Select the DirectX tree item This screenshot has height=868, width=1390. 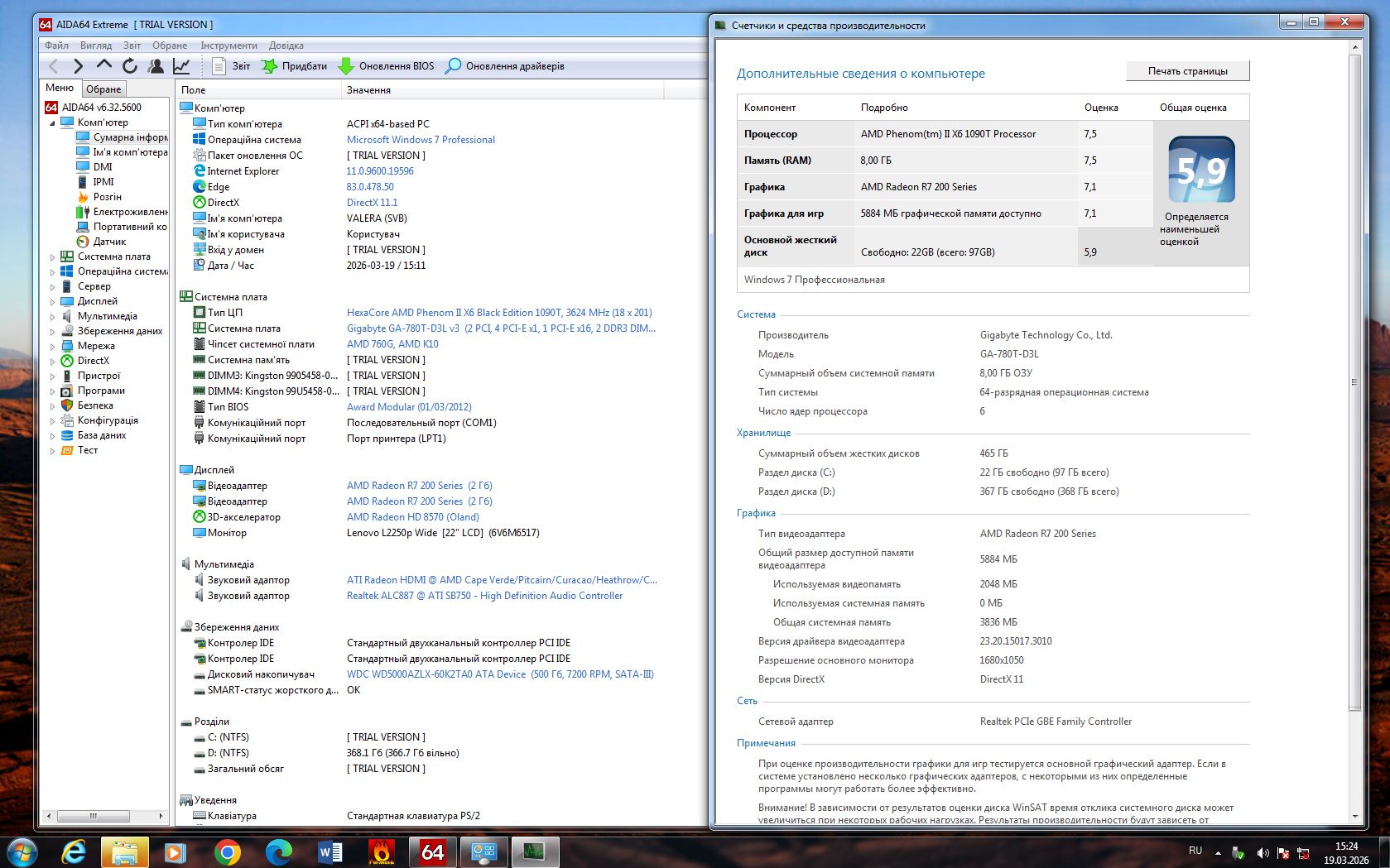point(93,360)
